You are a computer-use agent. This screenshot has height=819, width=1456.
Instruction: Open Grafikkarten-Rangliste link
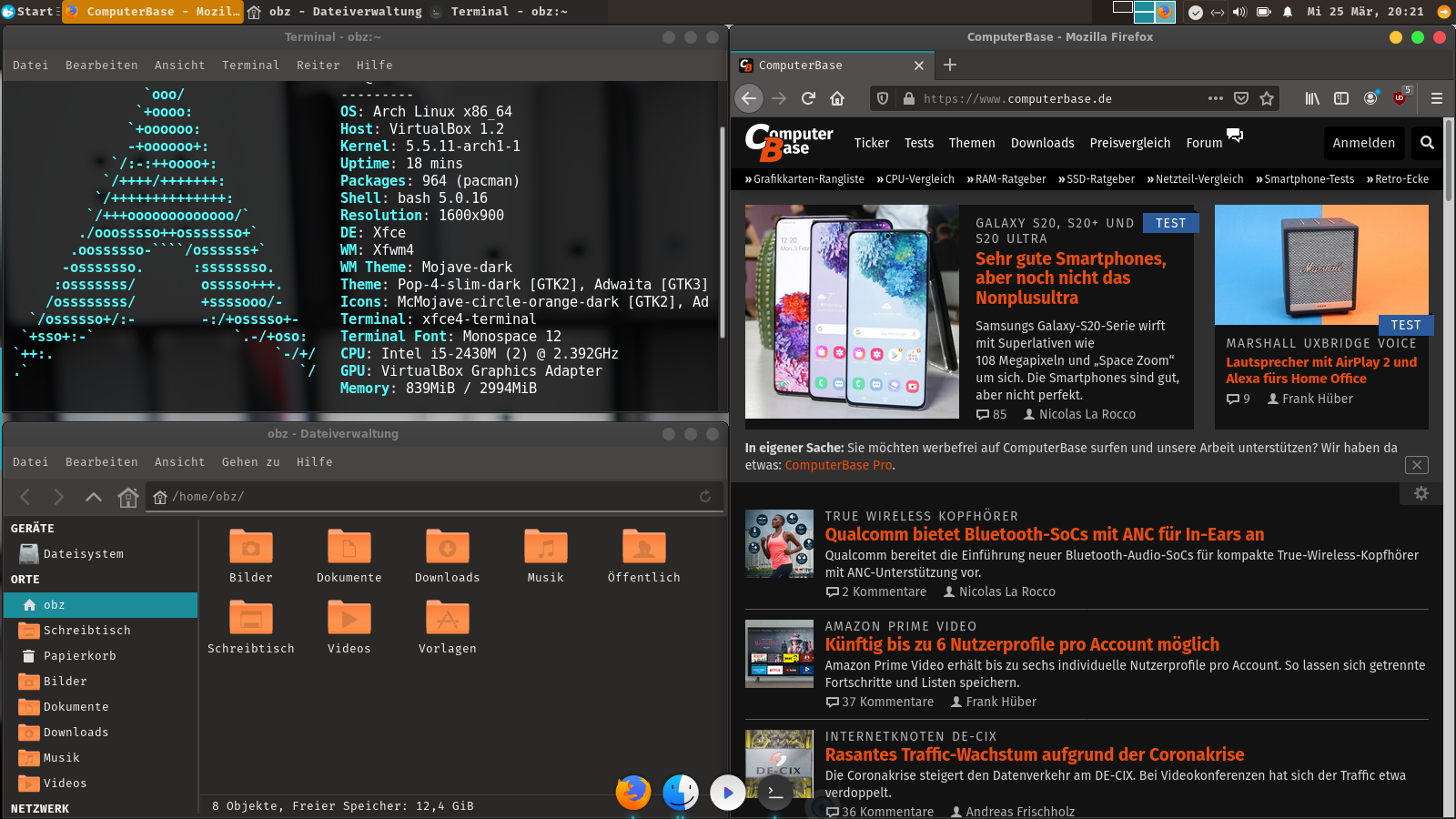click(x=804, y=179)
